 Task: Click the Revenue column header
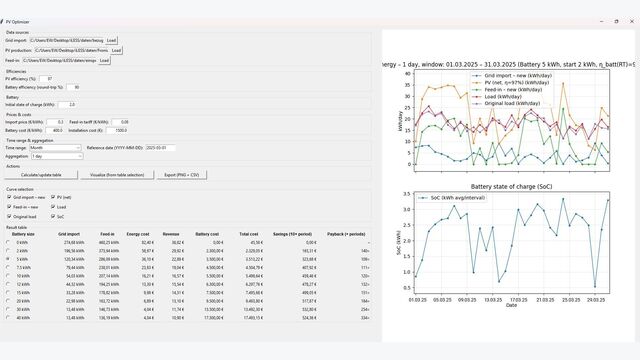[x=171, y=234]
